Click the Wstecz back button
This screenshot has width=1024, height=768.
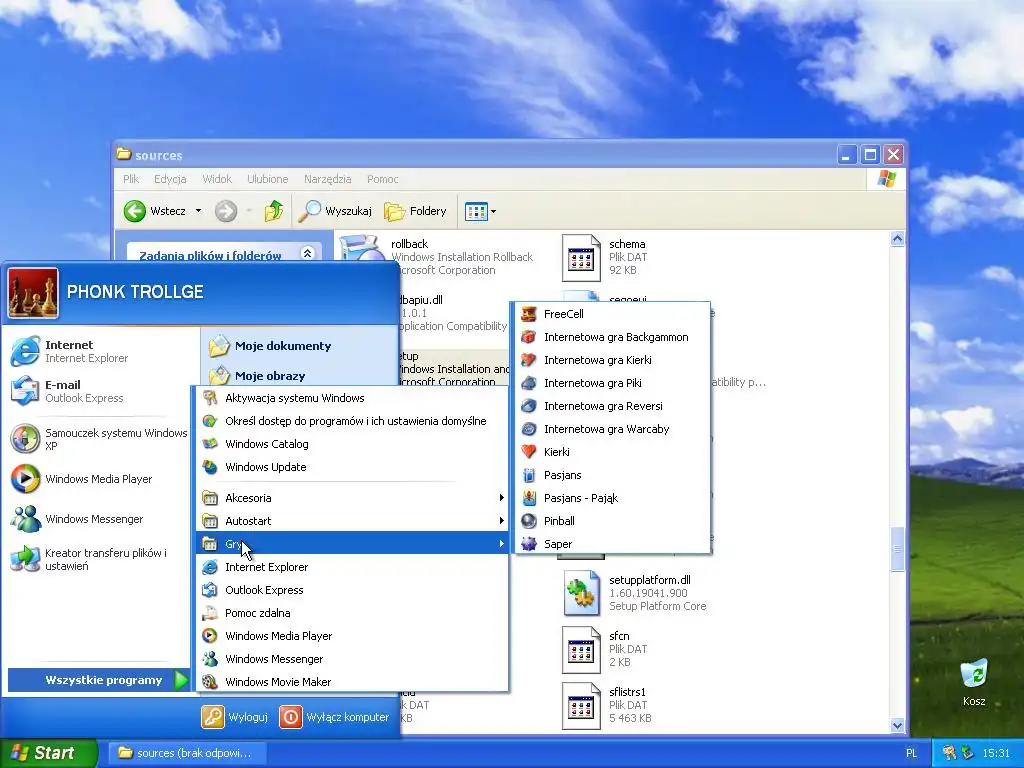point(155,211)
